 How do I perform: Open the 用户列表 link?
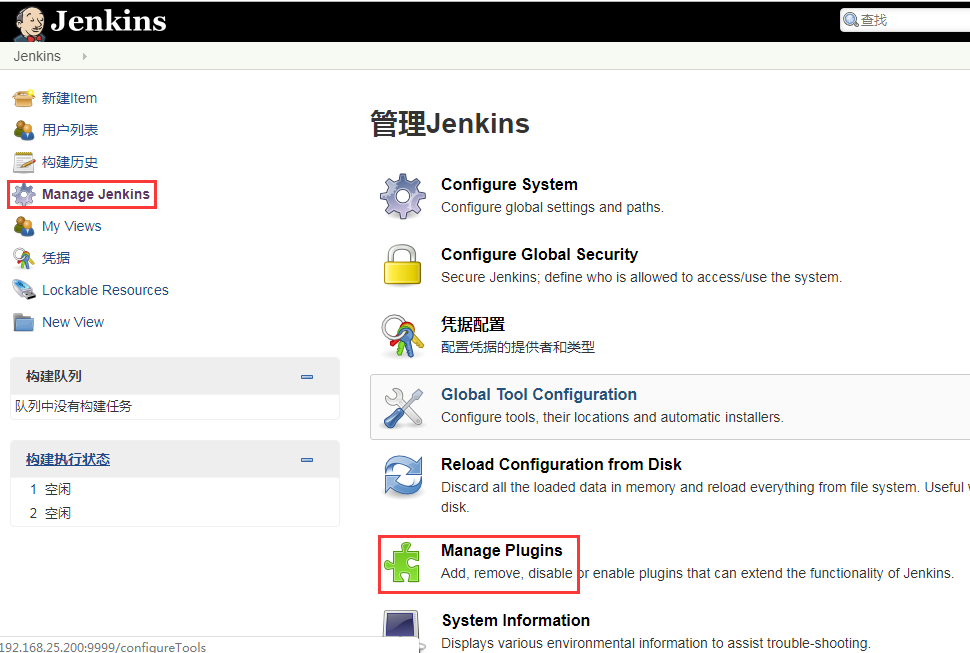pos(70,130)
